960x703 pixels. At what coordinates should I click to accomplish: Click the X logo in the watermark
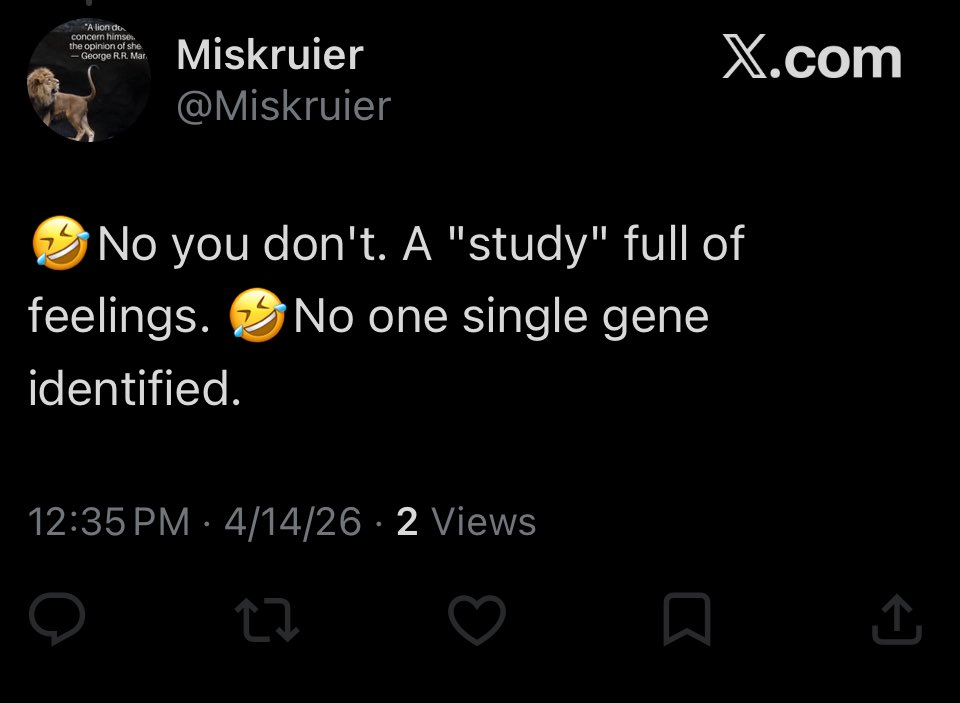click(x=746, y=59)
